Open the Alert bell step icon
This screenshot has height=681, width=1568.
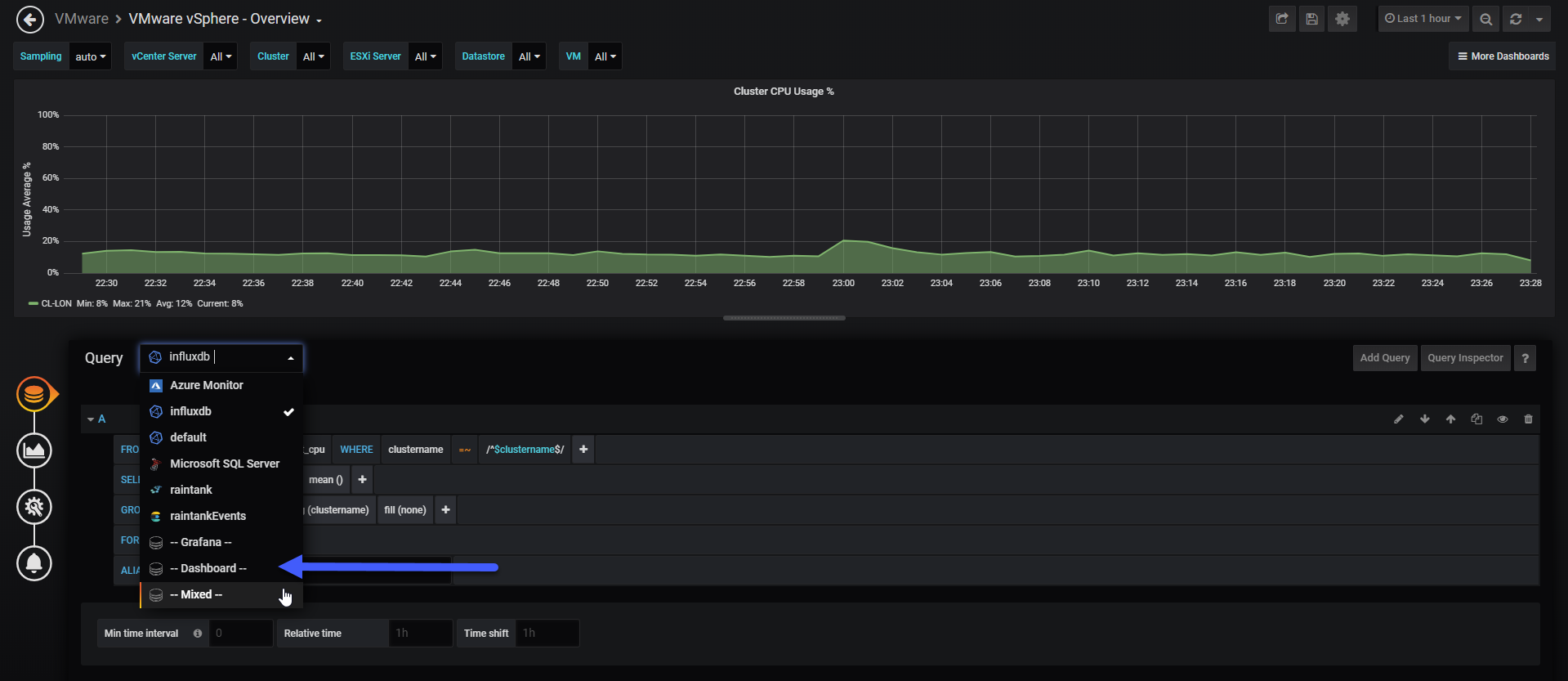(34, 563)
